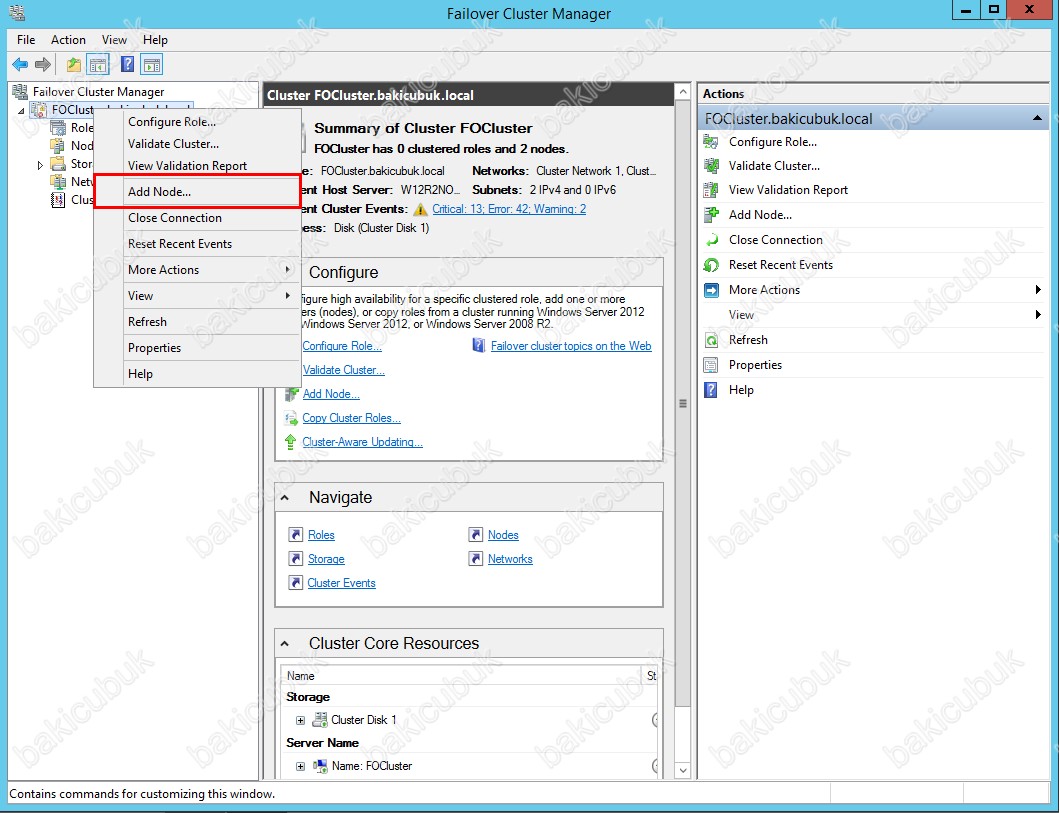Image resolution: width=1059 pixels, height=813 pixels.
Task: Click the Back arrow in the toolbar
Action: 20,65
